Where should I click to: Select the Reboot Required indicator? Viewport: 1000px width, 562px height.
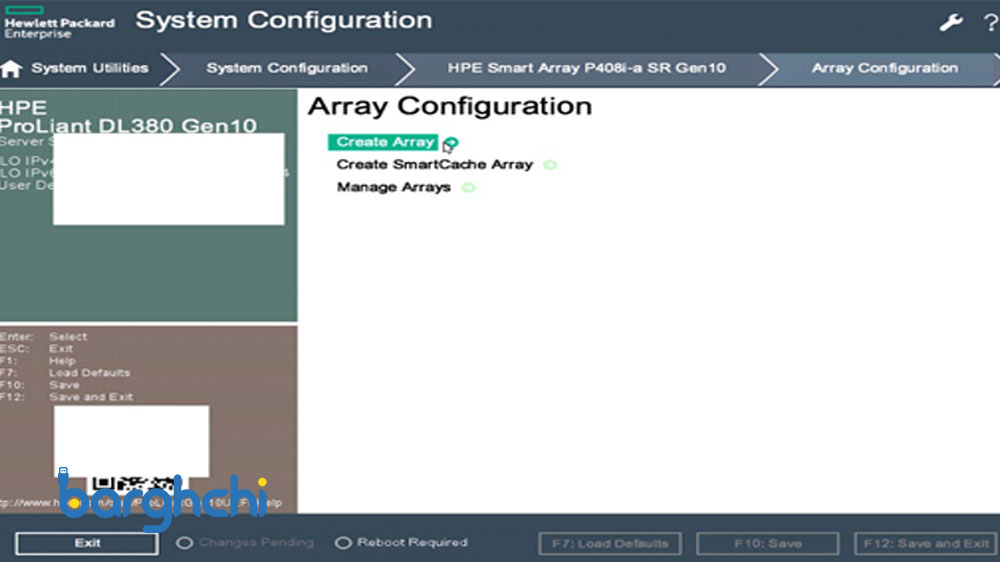[x=343, y=543]
